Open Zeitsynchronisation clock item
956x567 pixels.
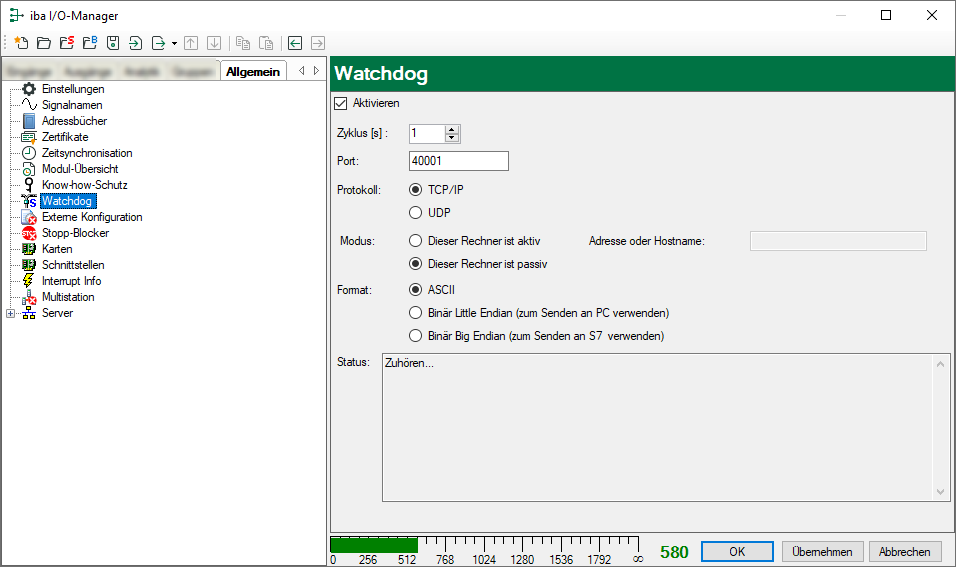(86, 153)
